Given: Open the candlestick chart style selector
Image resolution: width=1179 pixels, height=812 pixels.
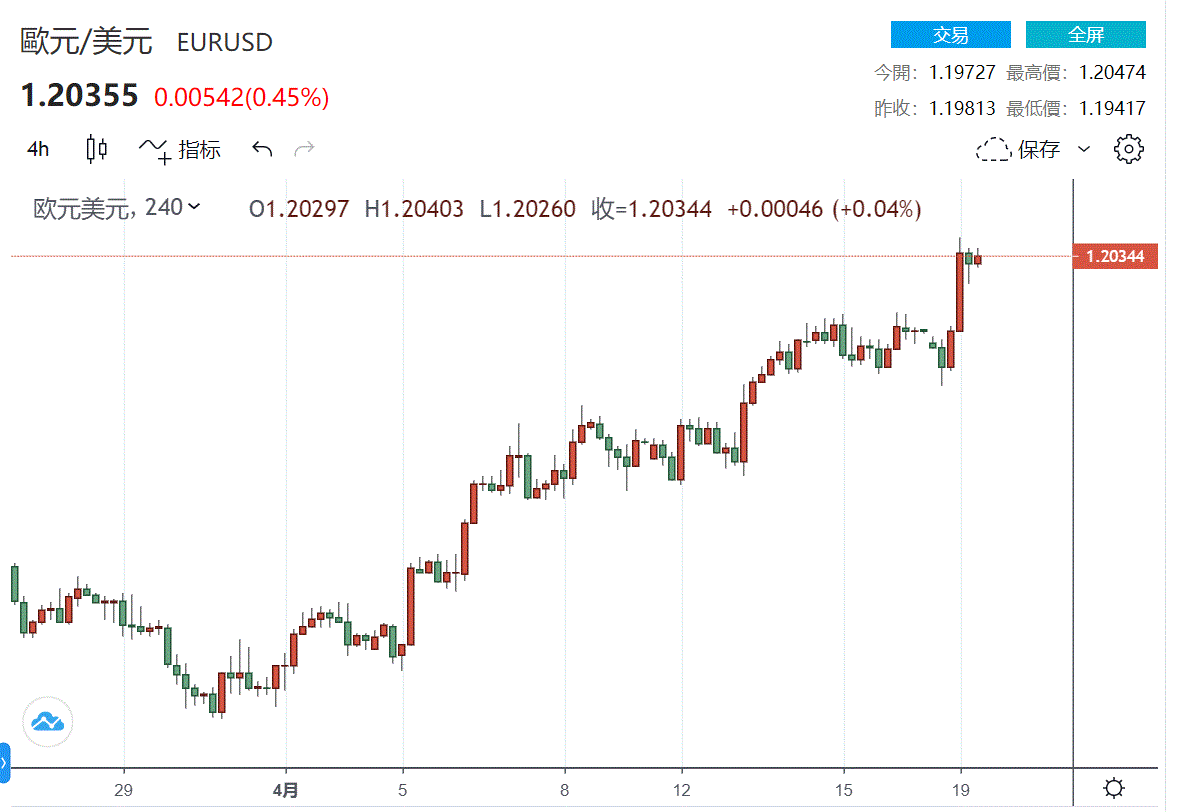Looking at the screenshot, I should 96,149.
